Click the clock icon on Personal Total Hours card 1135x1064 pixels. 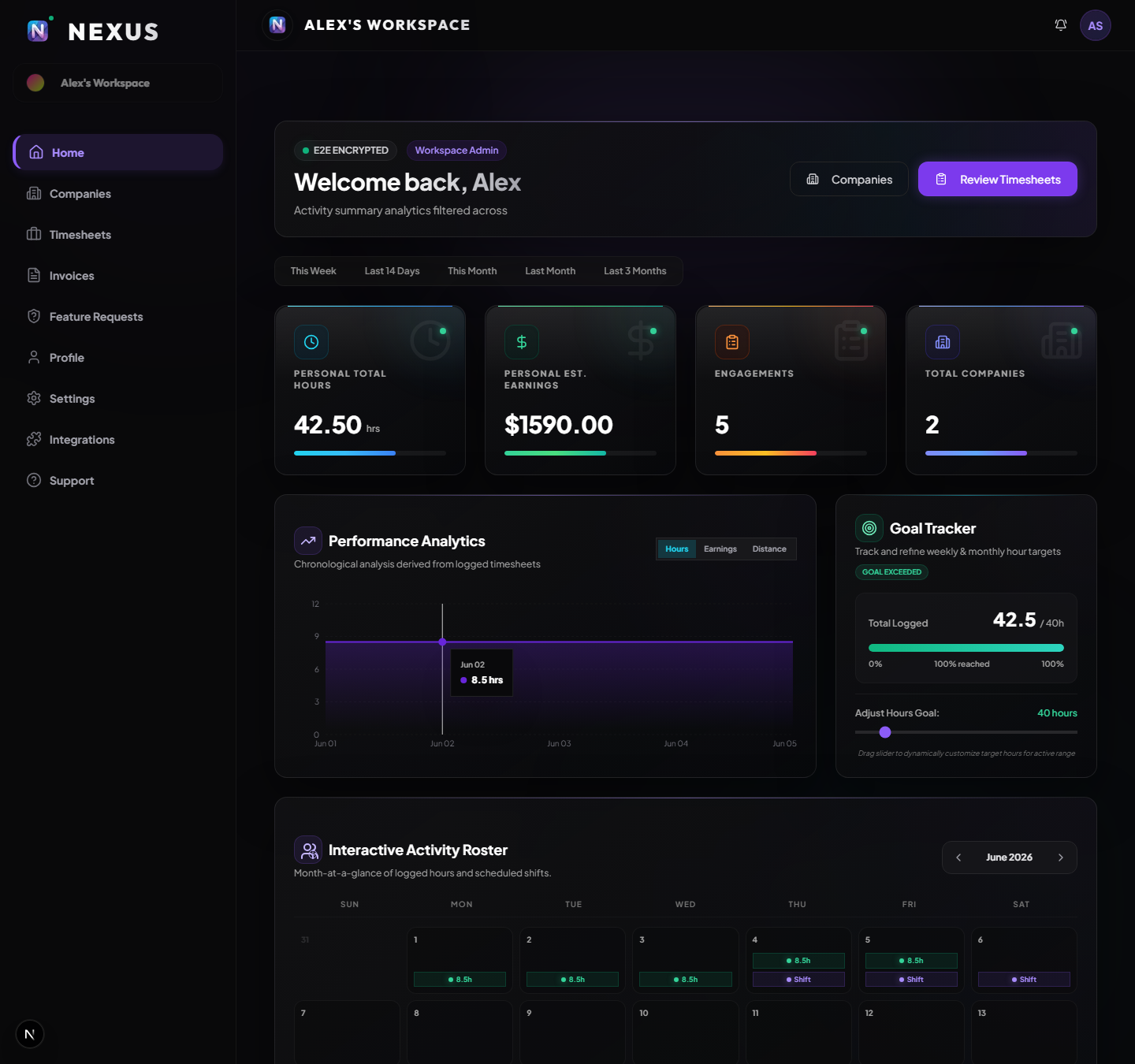pos(311,342)
